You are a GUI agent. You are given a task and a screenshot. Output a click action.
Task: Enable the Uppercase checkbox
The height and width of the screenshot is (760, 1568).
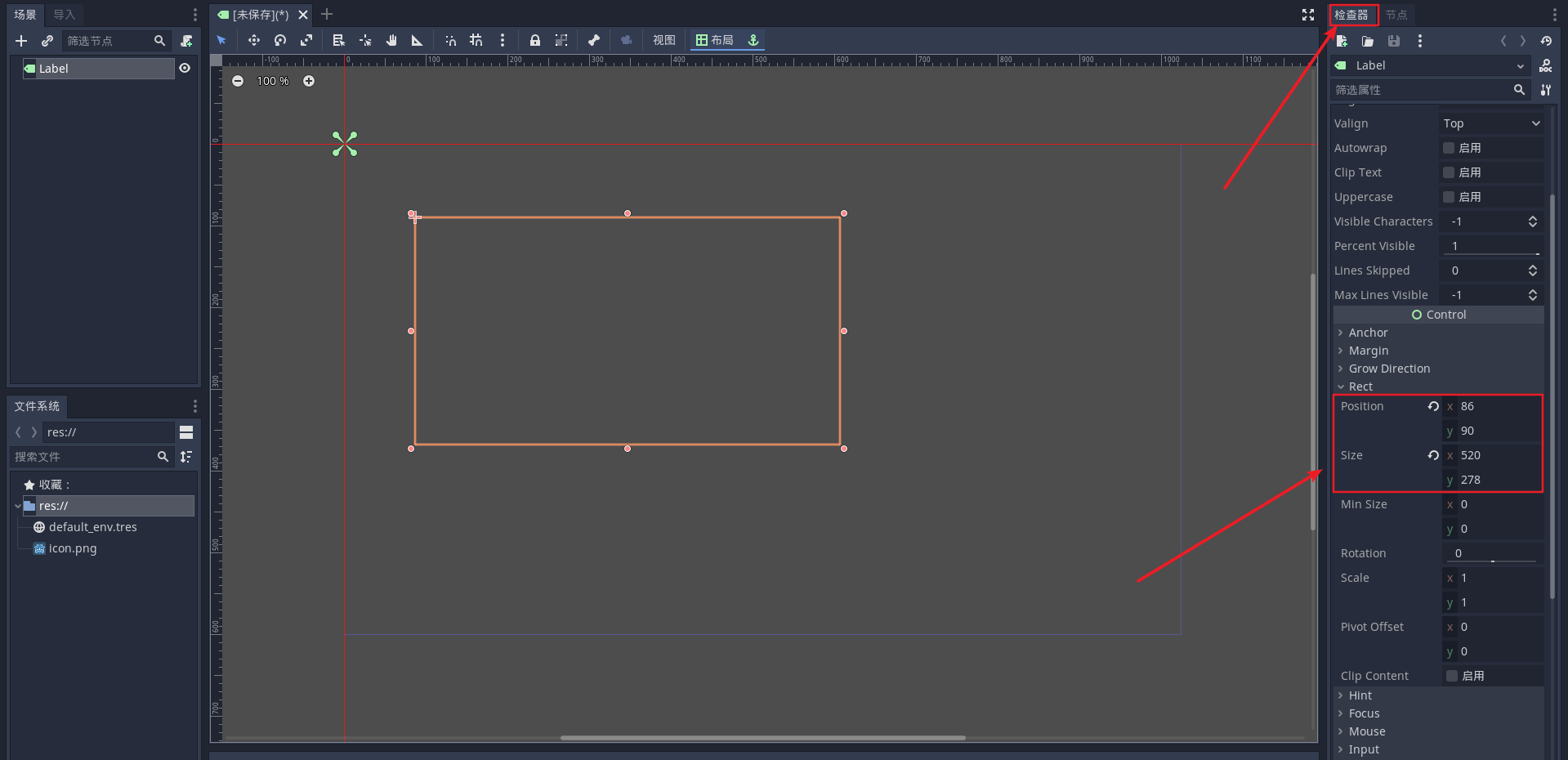1449,197
